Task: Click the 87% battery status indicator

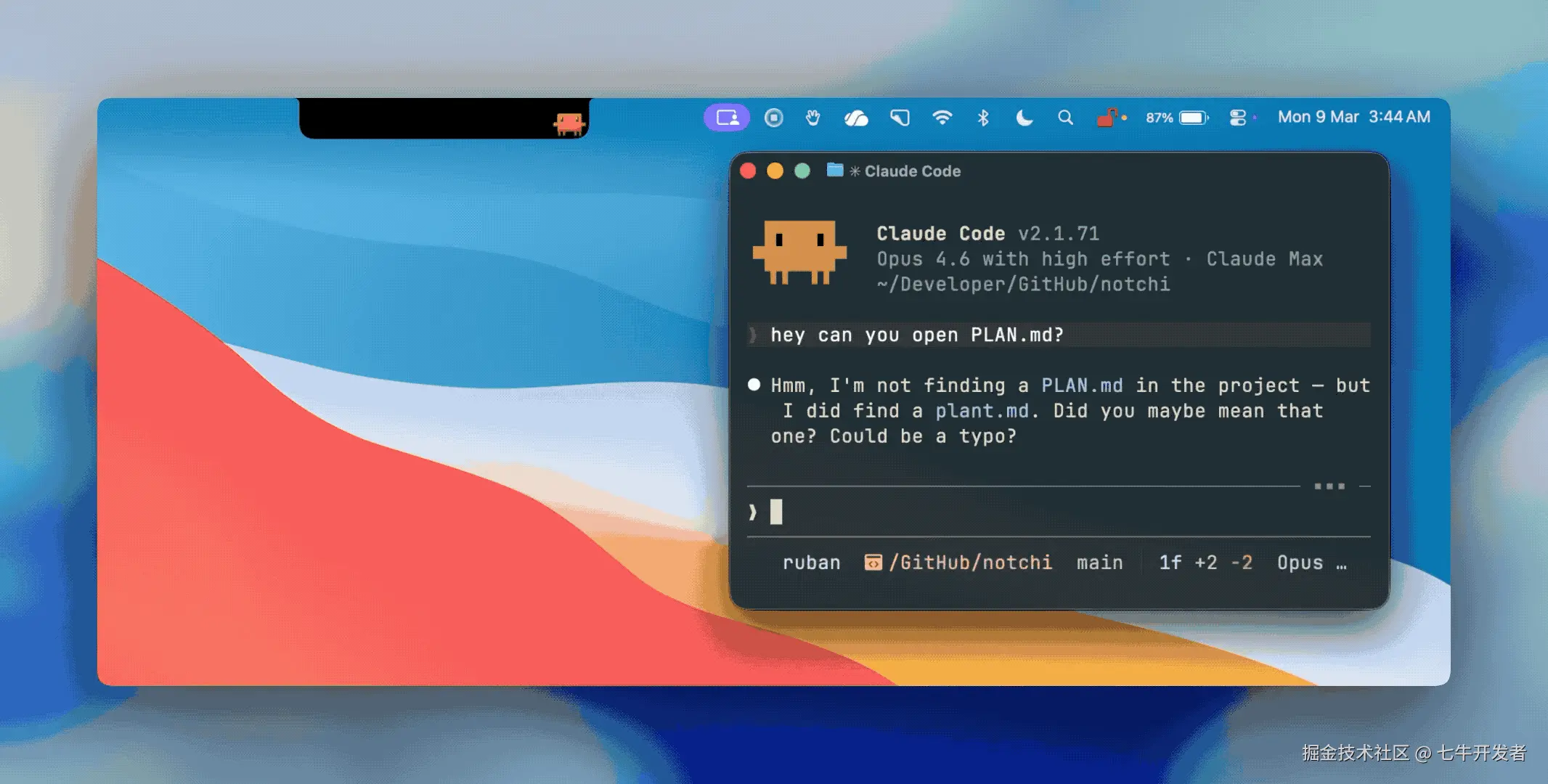Action: coord(1176,118)
